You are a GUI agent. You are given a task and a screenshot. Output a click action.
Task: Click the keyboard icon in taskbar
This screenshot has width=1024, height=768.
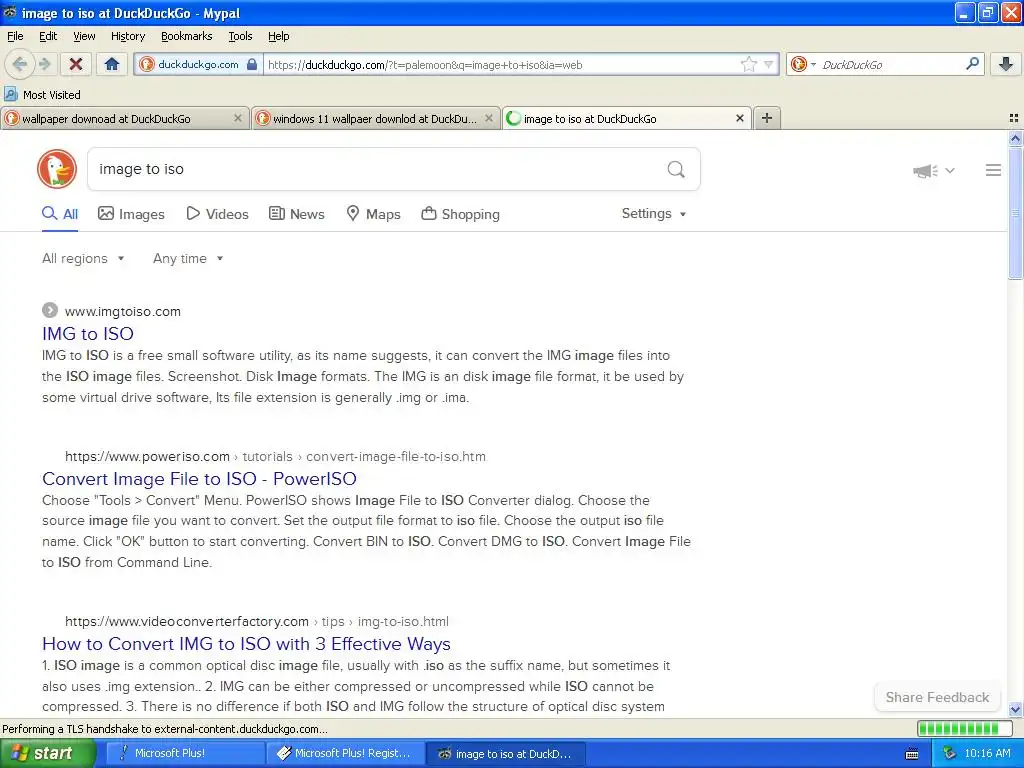pyautogui.click(x=912, y=754)
